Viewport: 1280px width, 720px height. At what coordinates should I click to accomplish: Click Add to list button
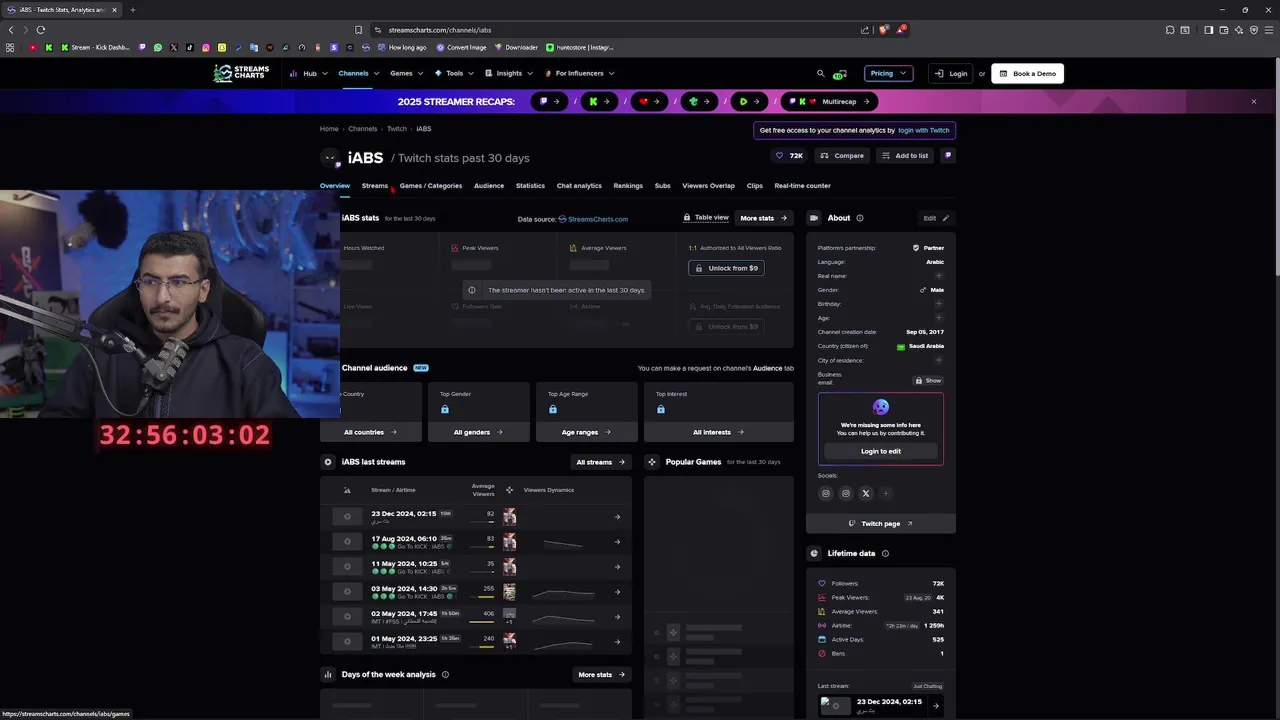[x=905, y=156]
